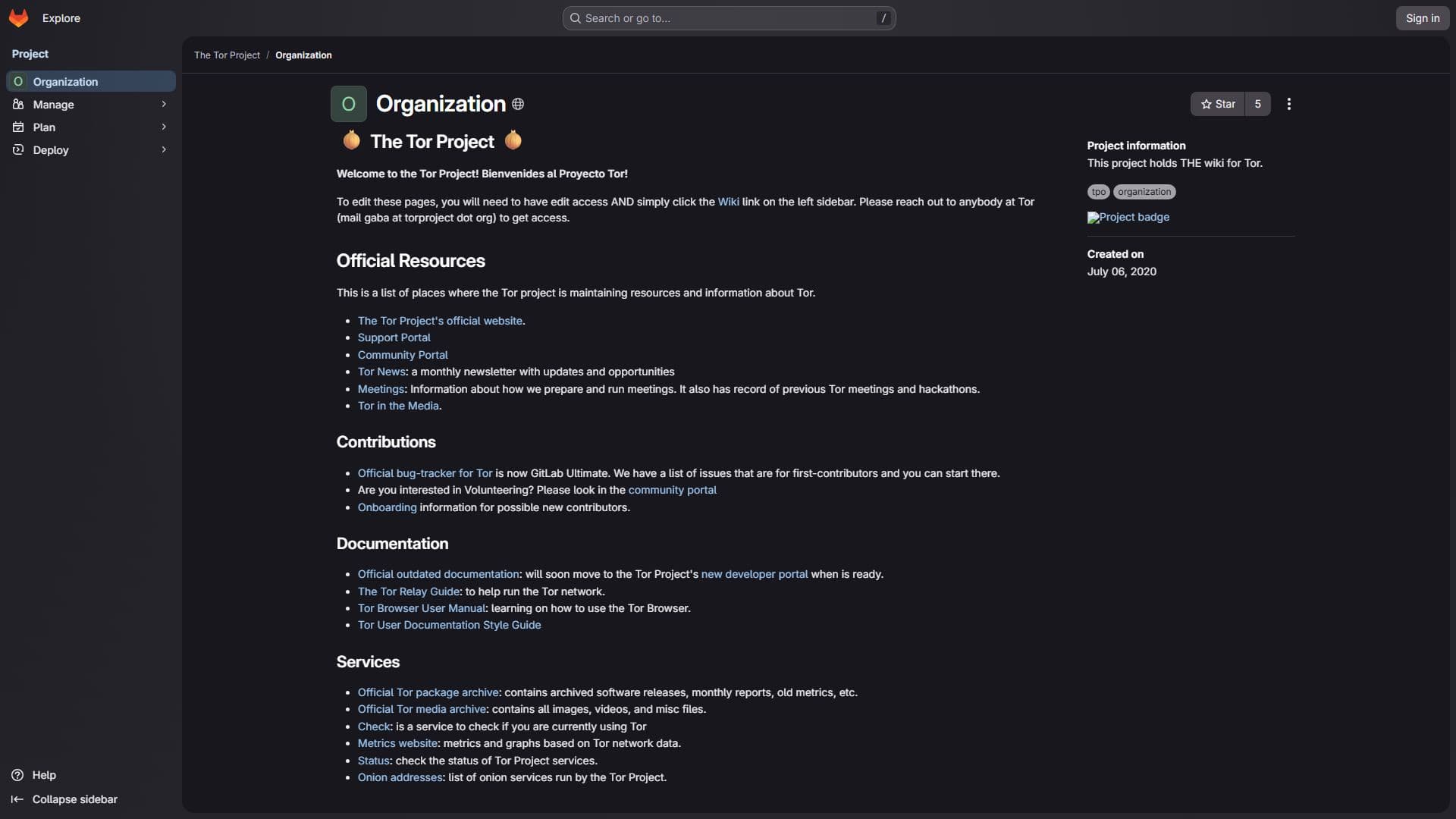Click the Sign in button
The image size is (1456, 819).
[x=1422, y=18]
